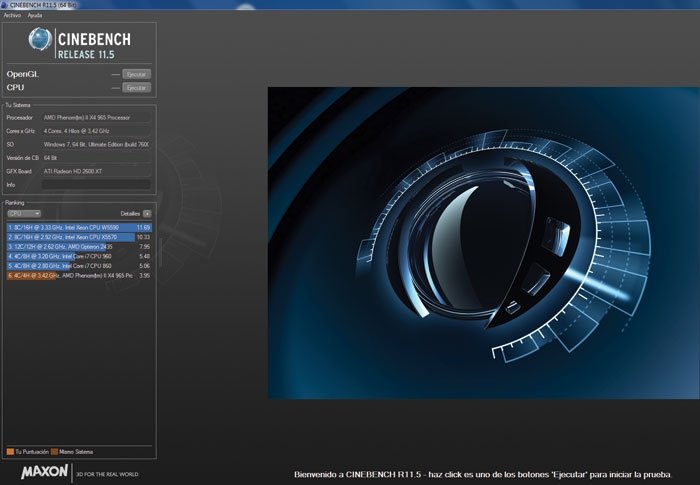
Task: Click the score 11.69 in ranking
Action: click(x=143, y=227)
